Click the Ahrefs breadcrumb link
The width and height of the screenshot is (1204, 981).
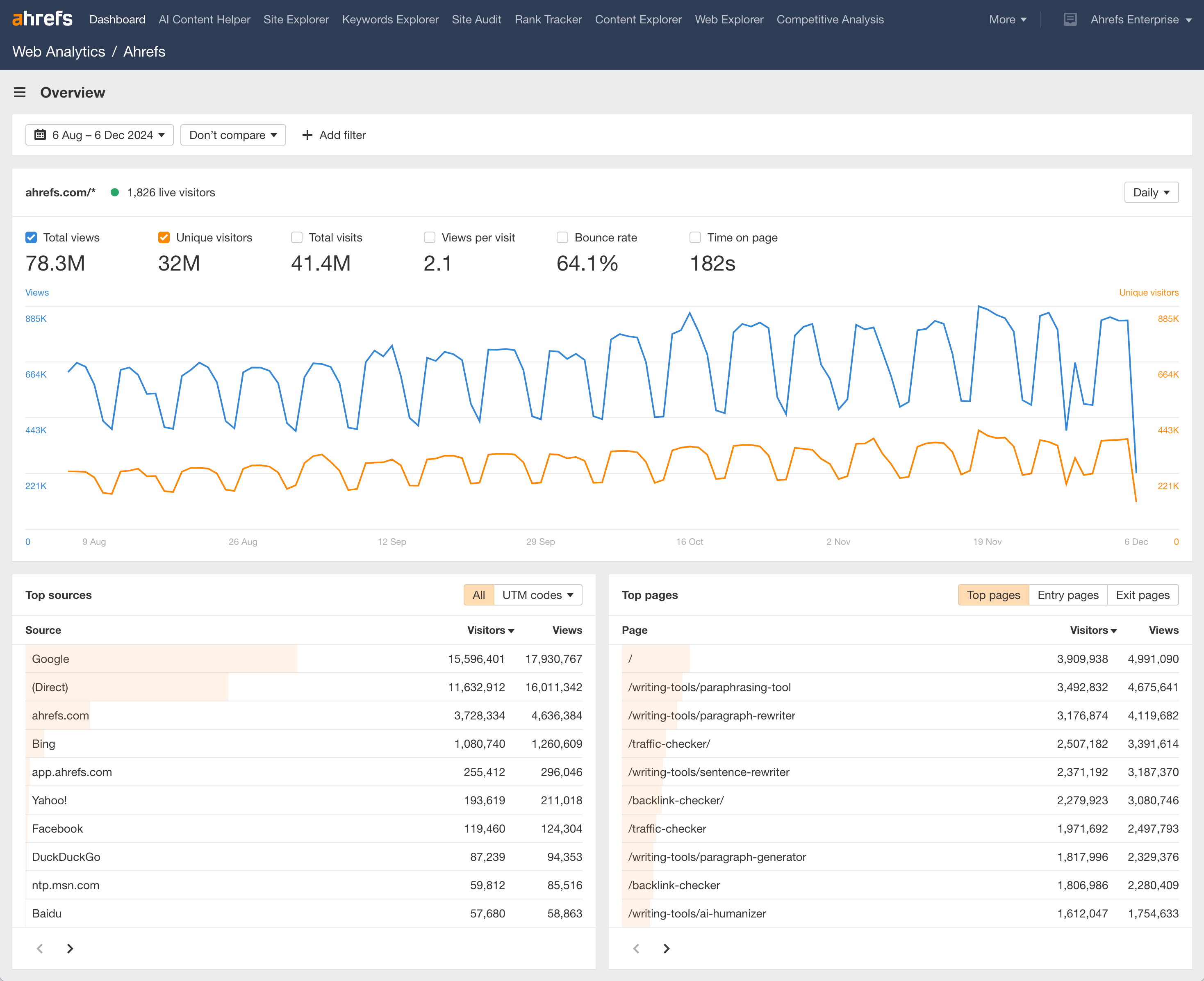144,51
